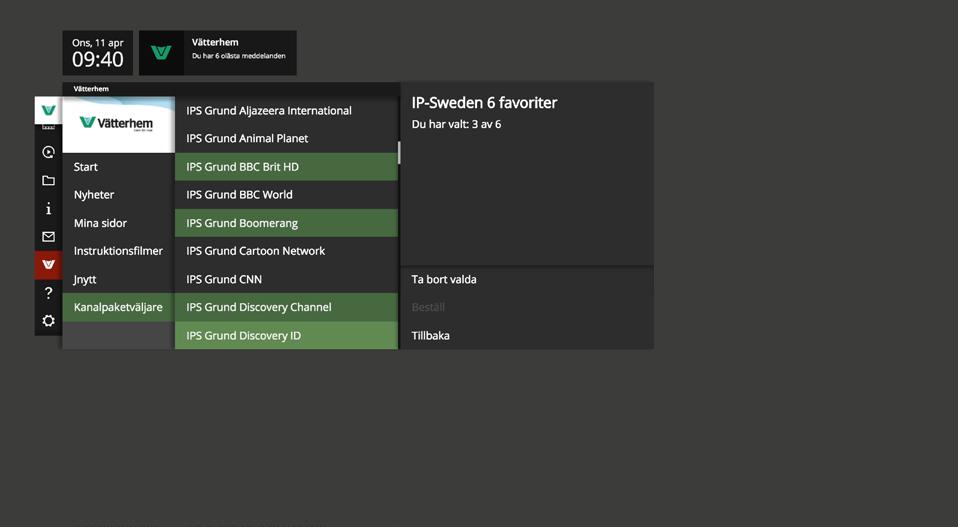Open the information icon in sidebar

click(48, 209)
